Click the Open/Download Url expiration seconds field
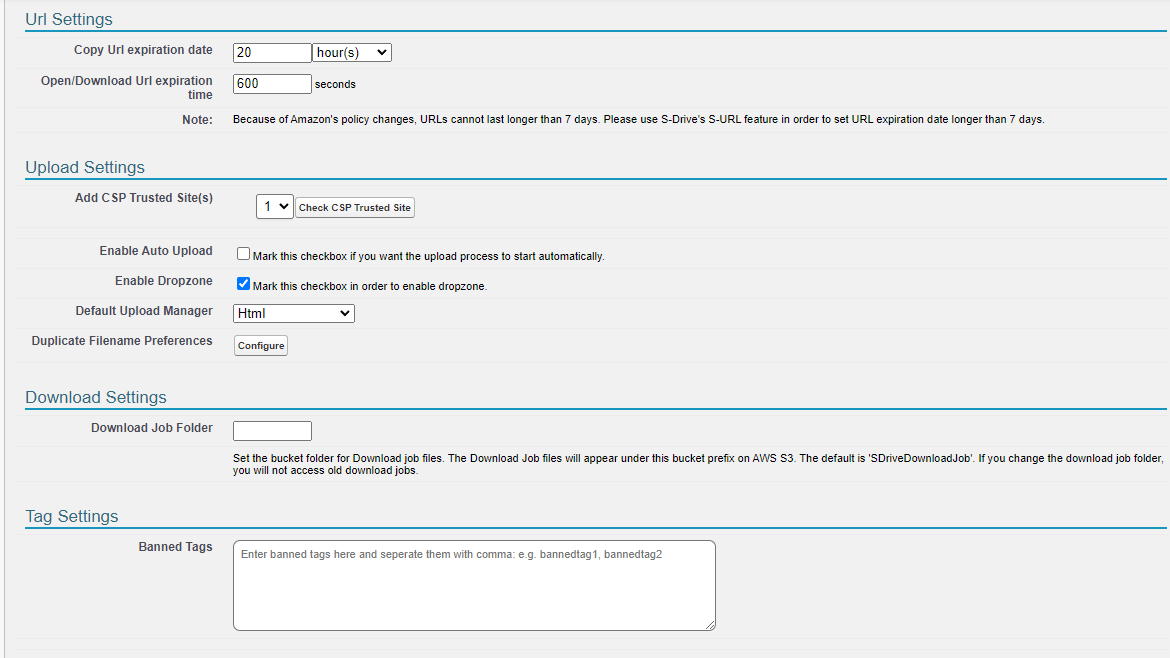The height and width of the screenshot is (658, 1170). tap(272, 84)
